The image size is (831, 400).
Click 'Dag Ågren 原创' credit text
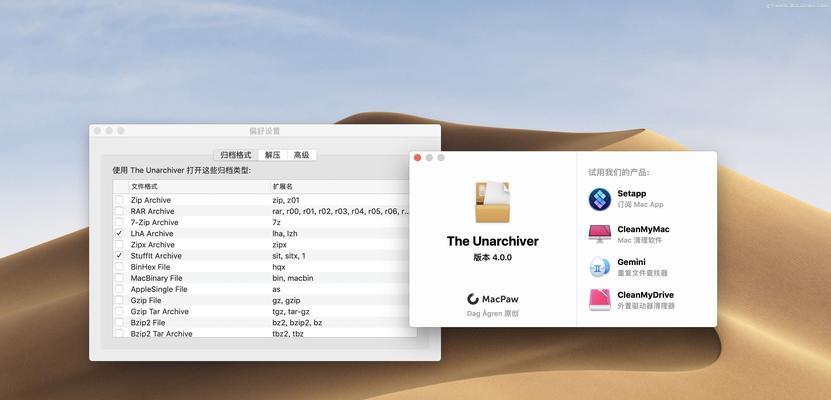(x=492, y=314)
